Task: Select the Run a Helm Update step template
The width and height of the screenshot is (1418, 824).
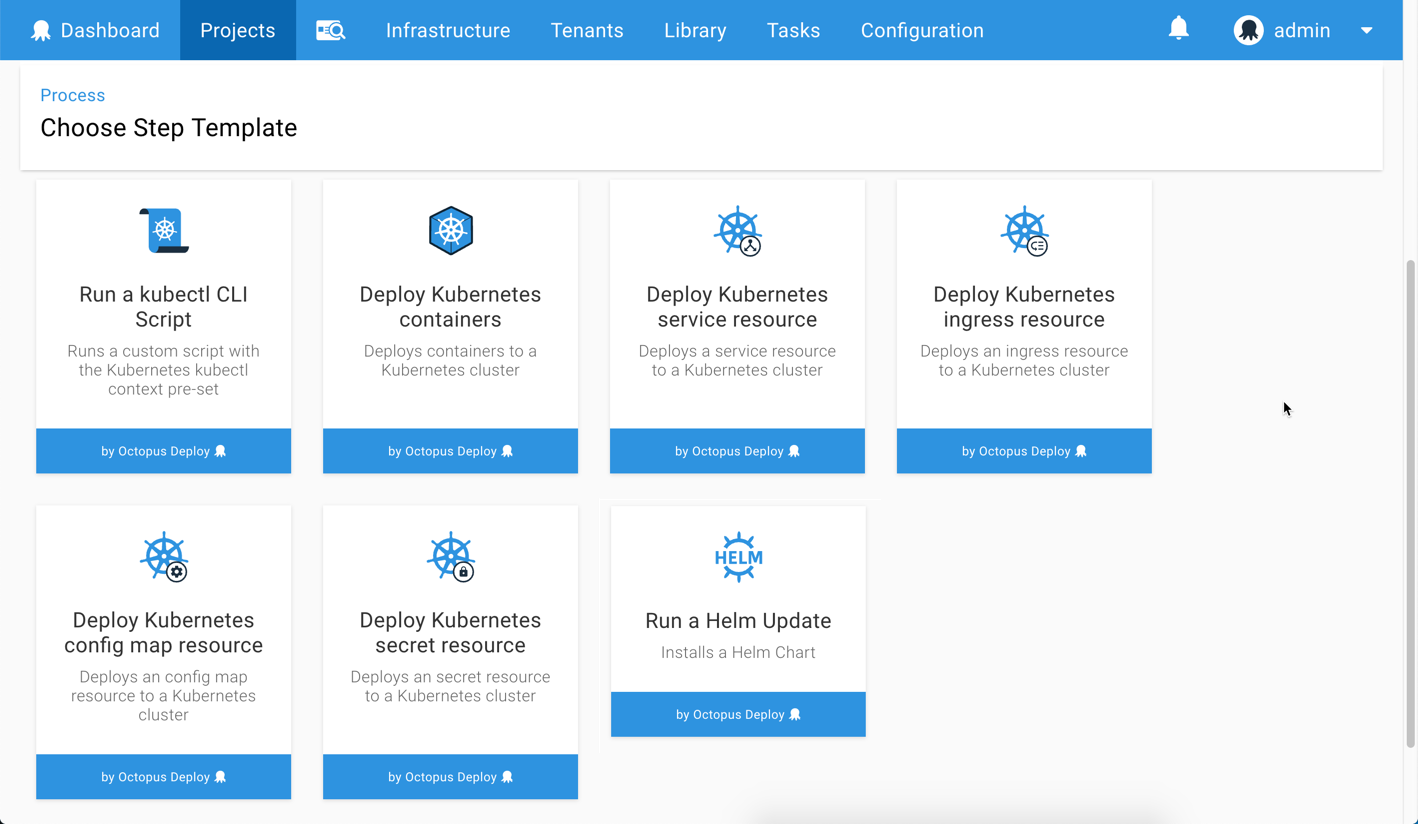Action: pos(737,620)
